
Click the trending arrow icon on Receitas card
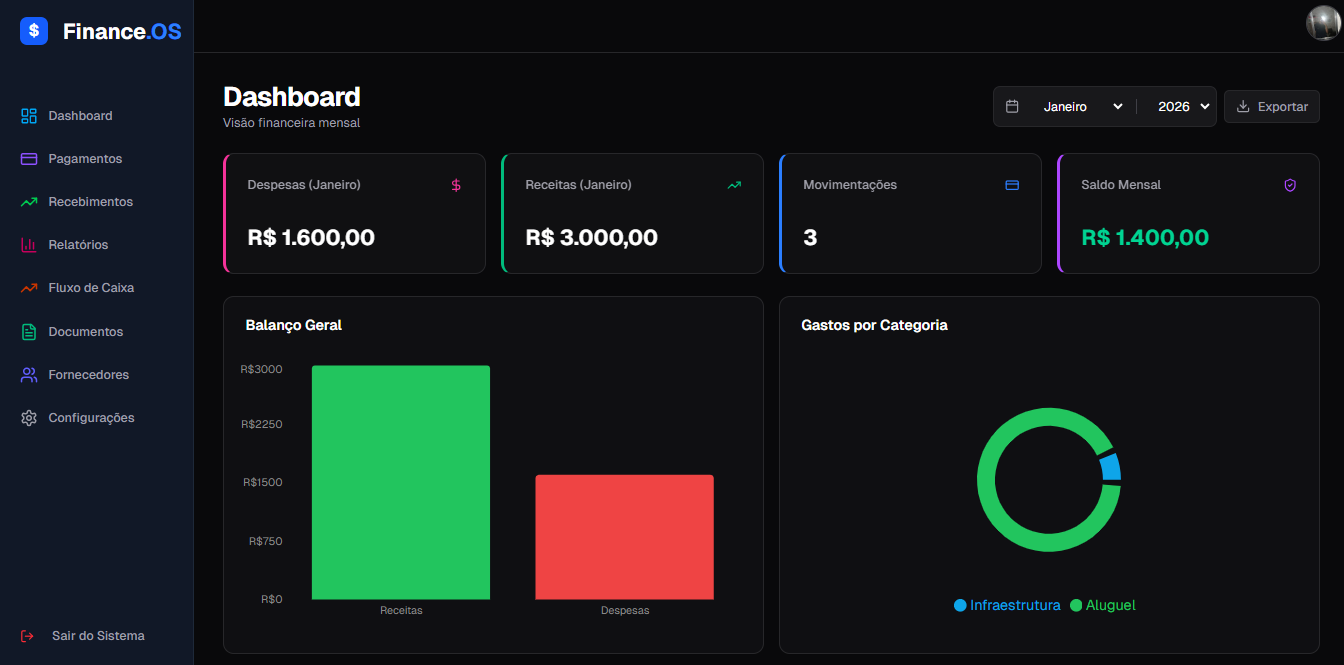click(x=734, y=185)
